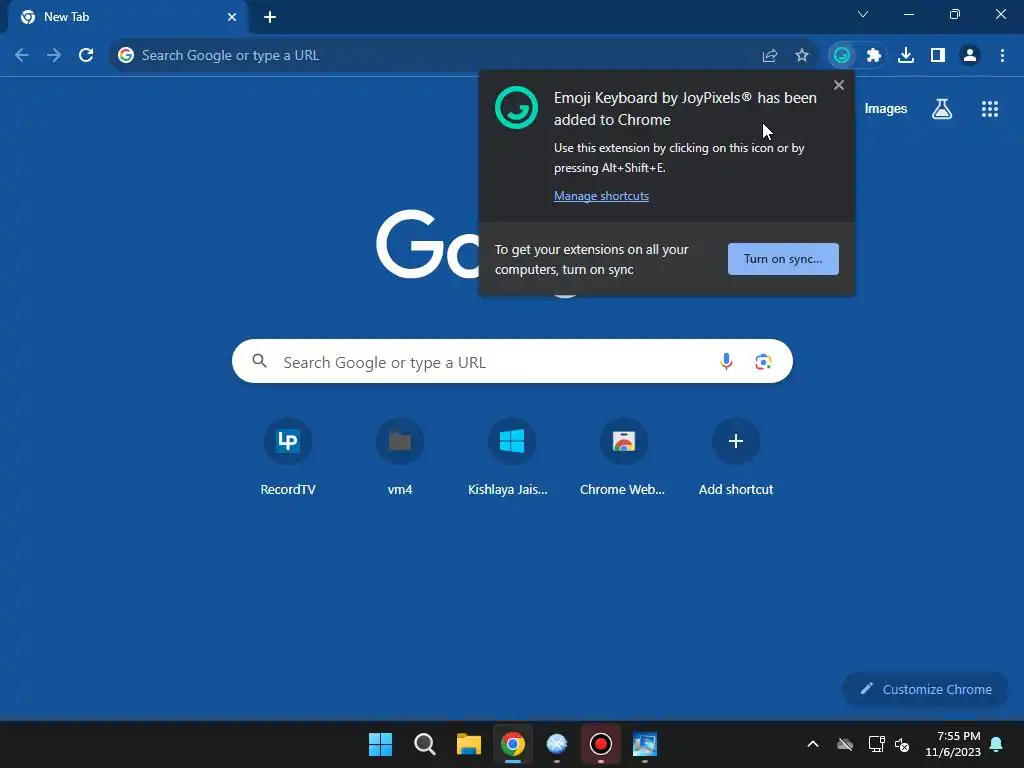Reload the page
This screenshot has width=1024, height=768.
(x=86, y=56)
